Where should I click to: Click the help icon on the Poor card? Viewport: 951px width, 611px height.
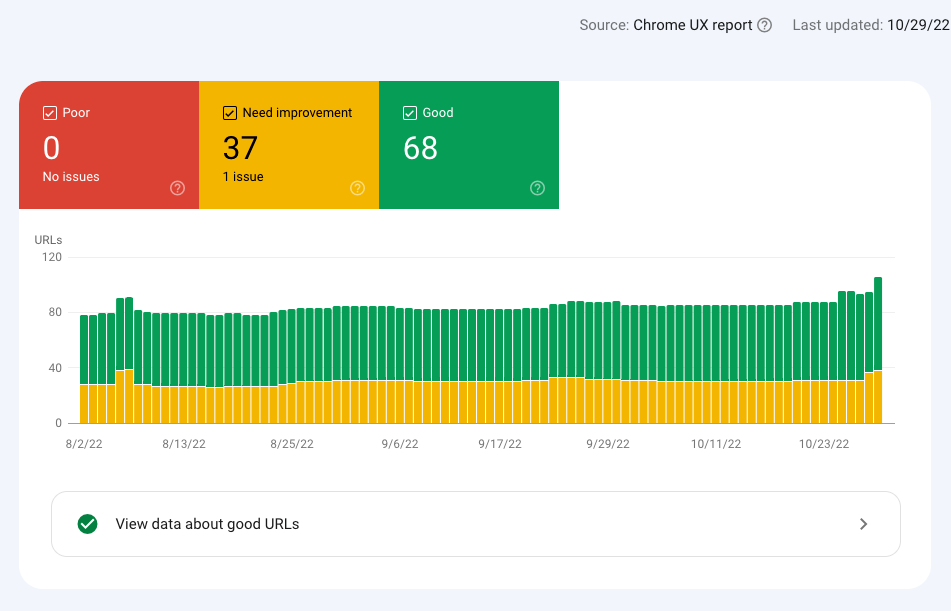tap(176, 188)
